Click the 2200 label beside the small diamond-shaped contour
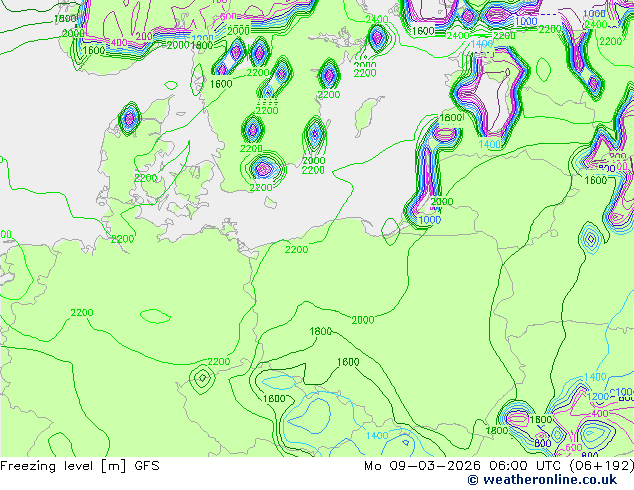 [x=219, y=361]
